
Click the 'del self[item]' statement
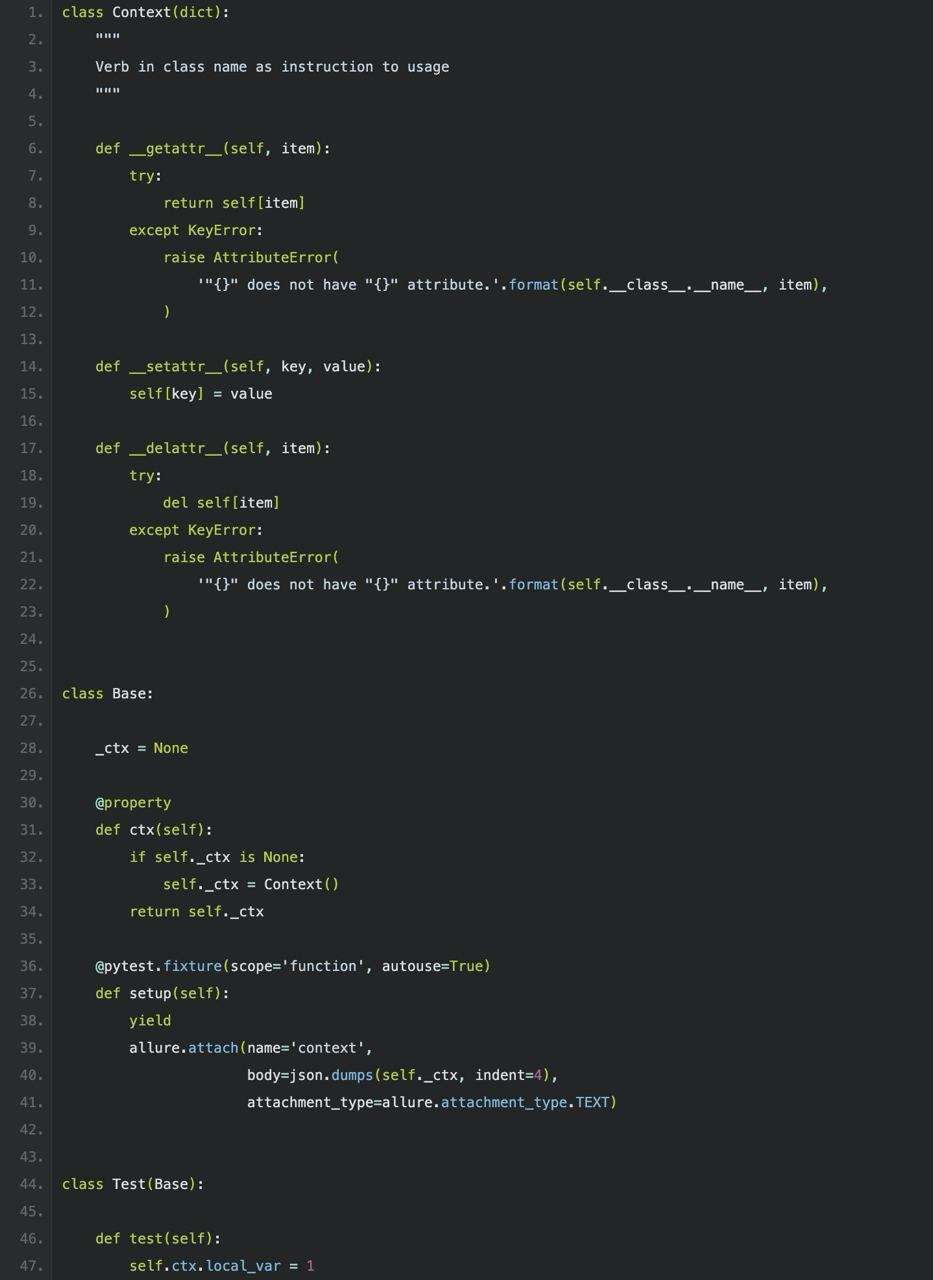click(221, 503)
